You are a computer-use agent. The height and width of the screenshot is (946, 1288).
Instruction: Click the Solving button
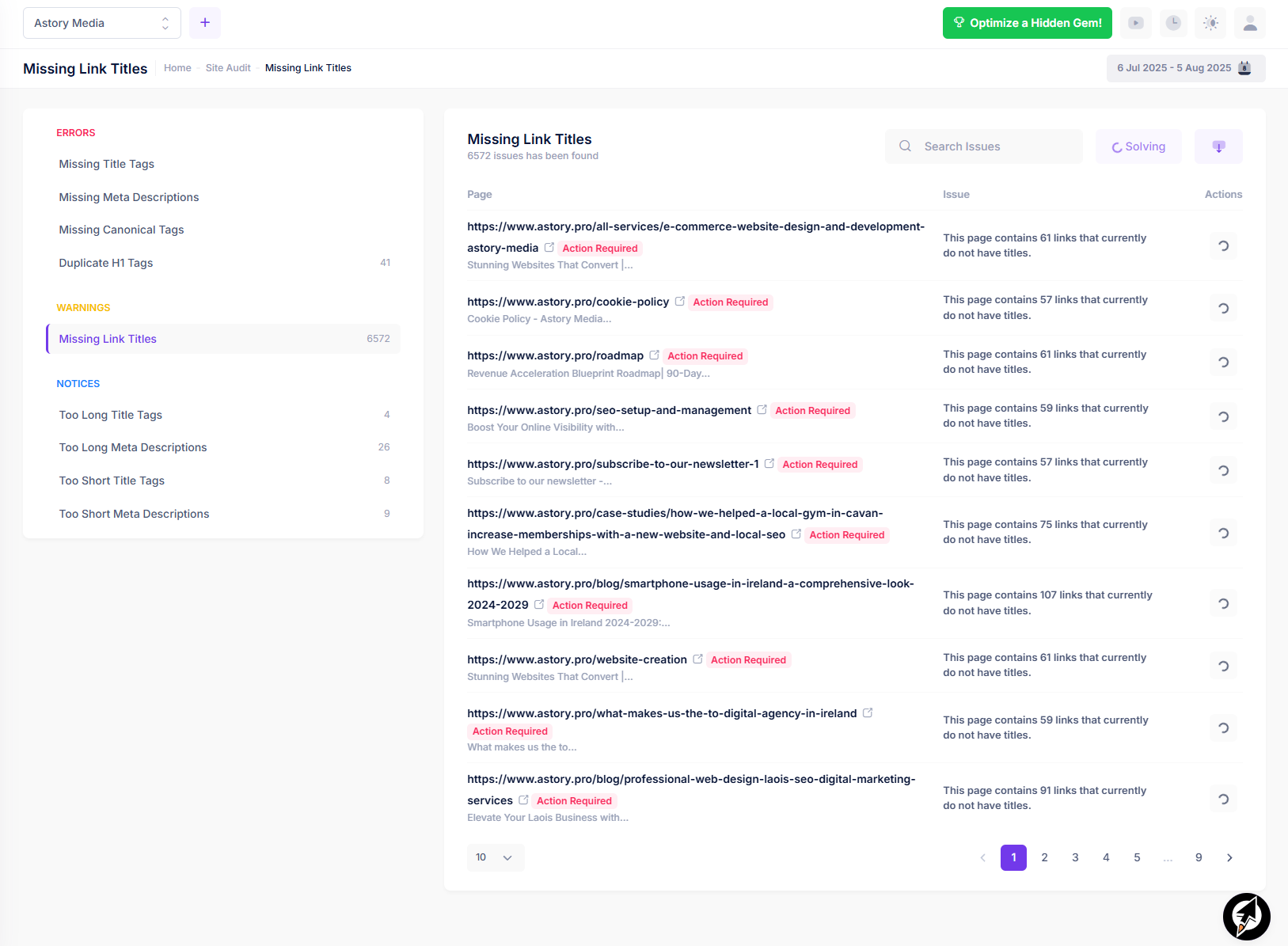coord(1138,146)
